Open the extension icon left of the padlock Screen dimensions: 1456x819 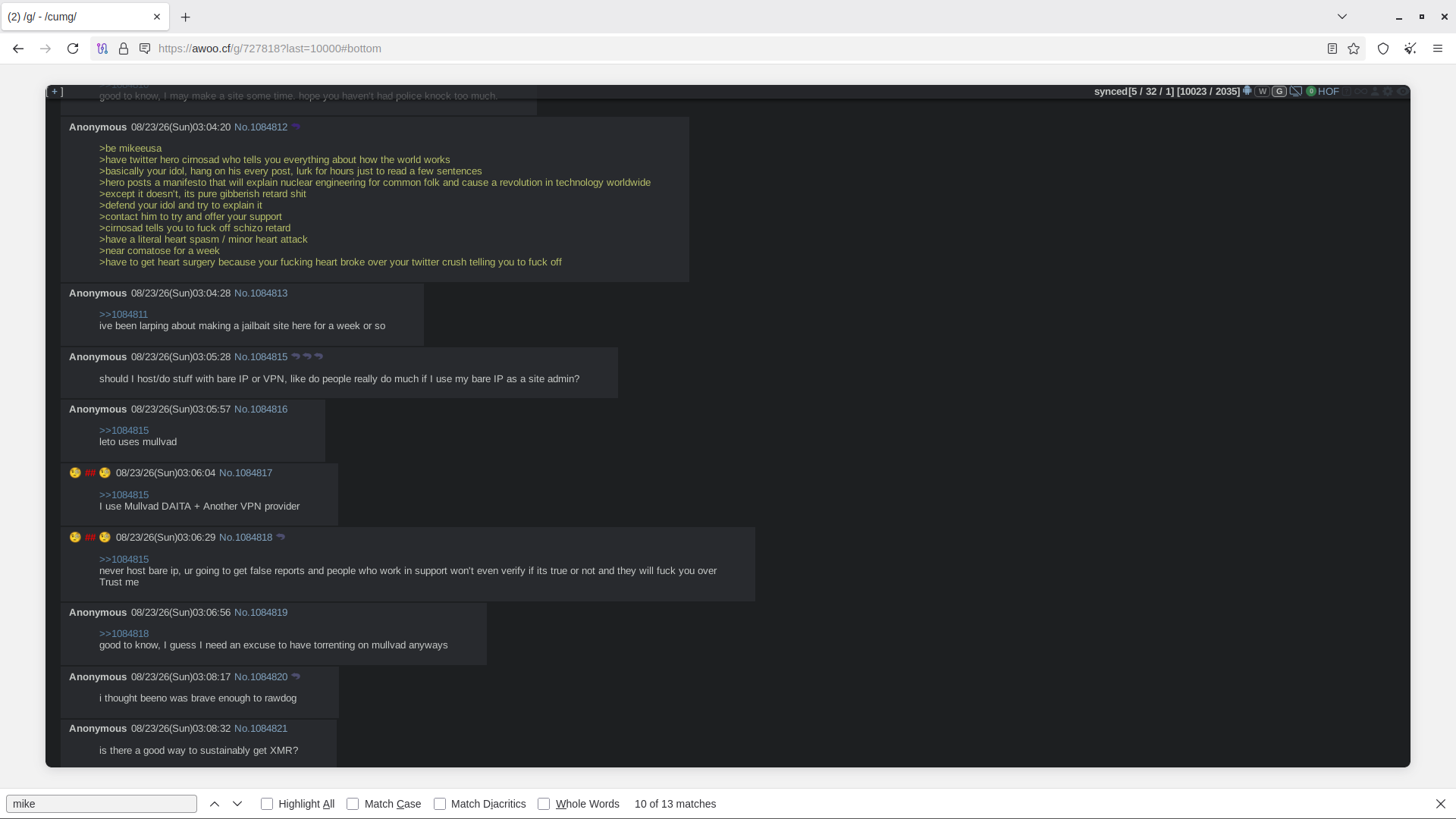102,49
